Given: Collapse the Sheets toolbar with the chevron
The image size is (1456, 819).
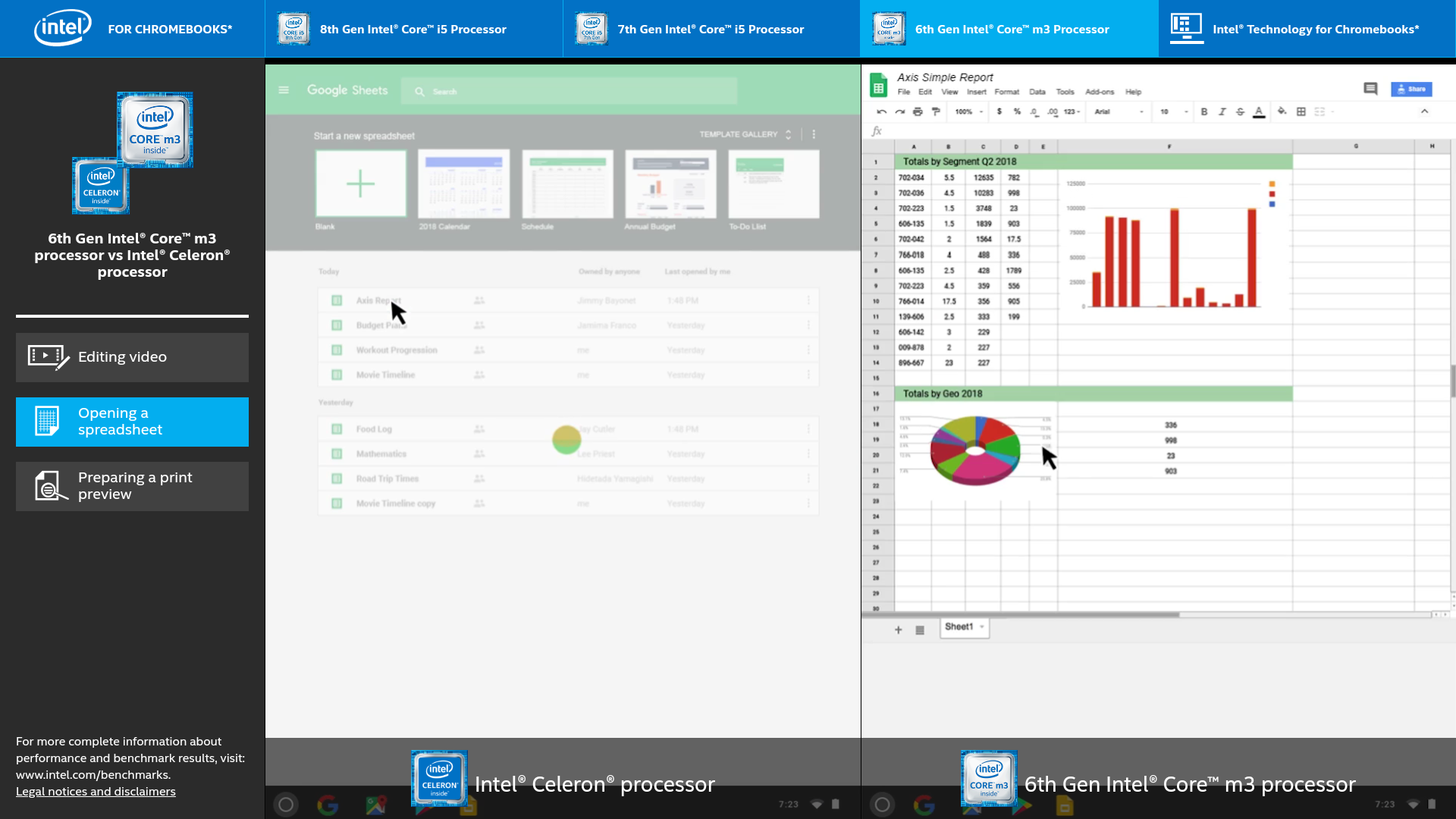Looking at the screenshot, I should pos(1425,111).
